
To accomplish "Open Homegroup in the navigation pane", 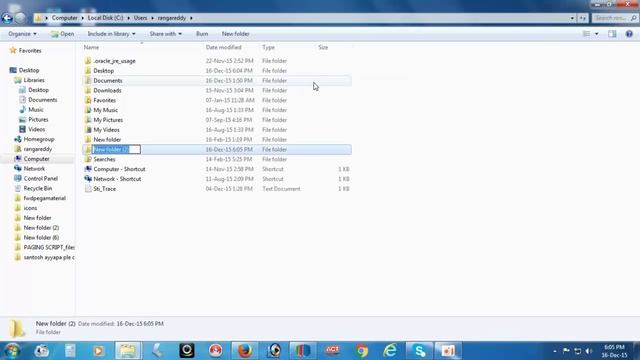I will (x=39, y=139).
